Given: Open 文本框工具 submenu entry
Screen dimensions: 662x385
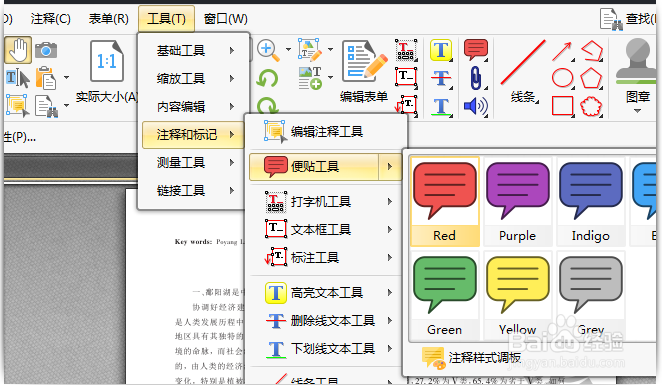Looking at the screenshot, I should click(326, 230).
